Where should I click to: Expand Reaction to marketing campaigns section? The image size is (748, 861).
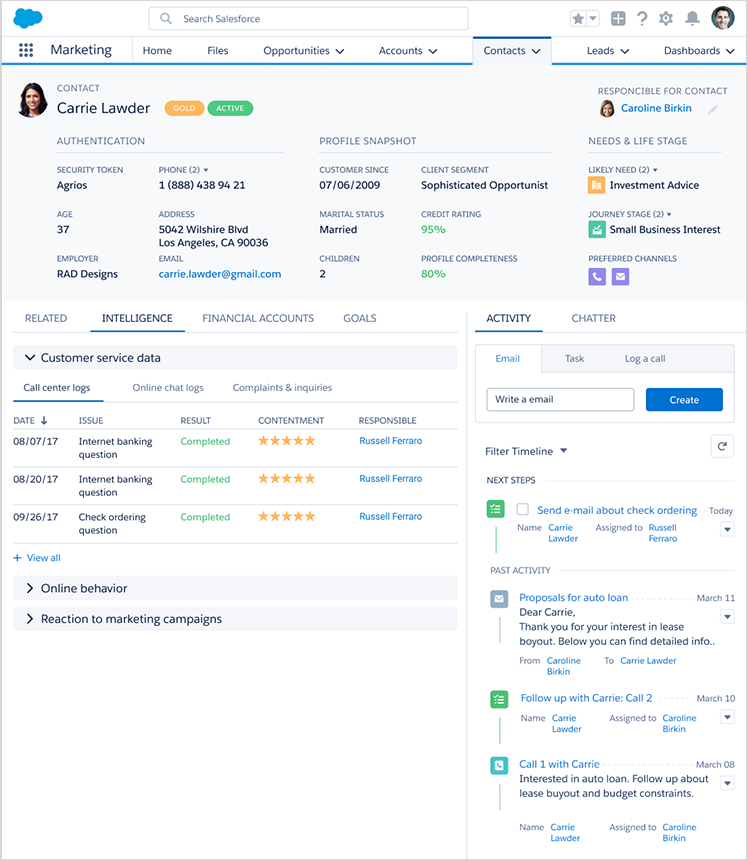coord(30,619)
